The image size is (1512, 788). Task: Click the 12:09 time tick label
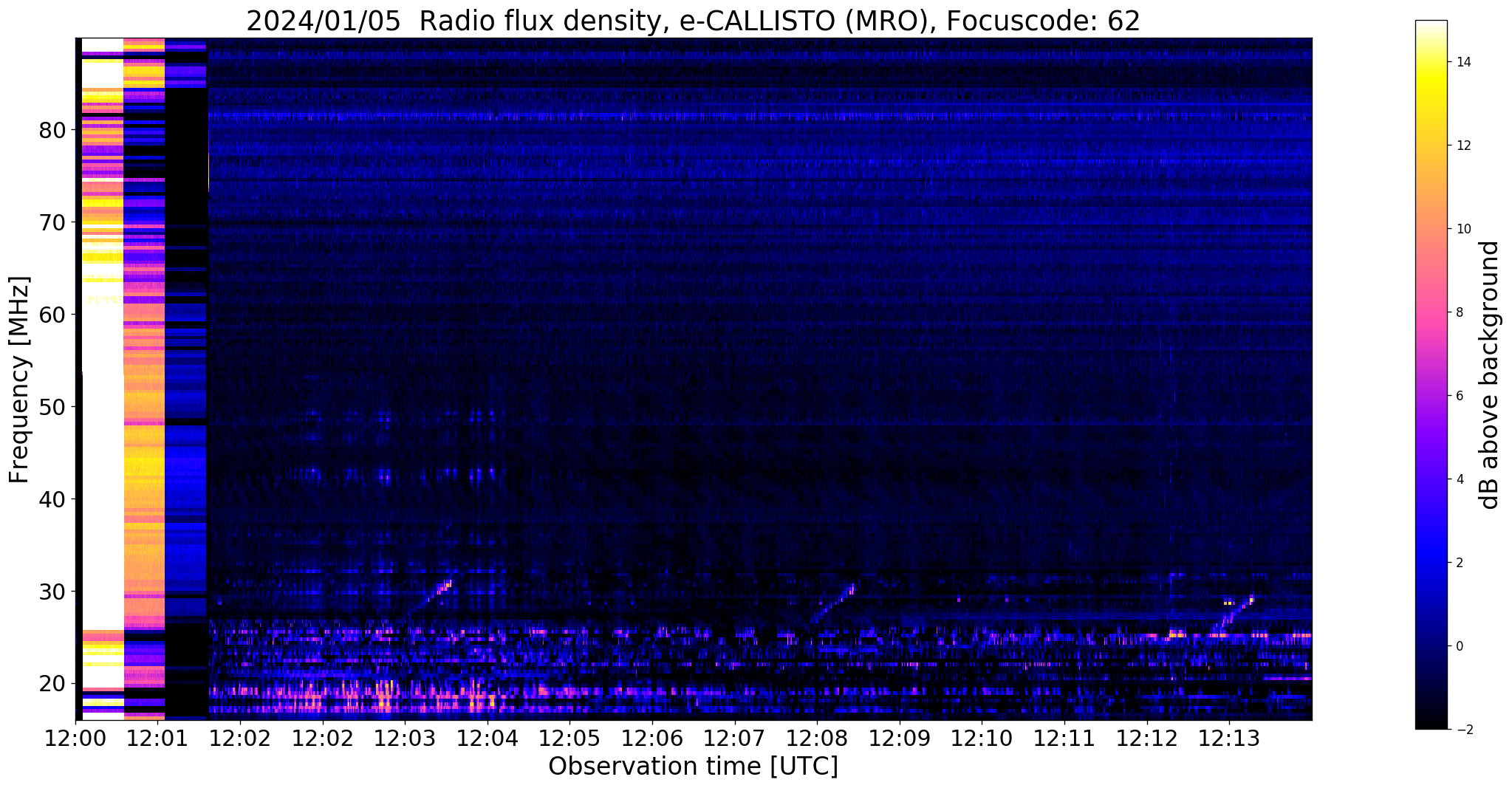tap(900, 739)
